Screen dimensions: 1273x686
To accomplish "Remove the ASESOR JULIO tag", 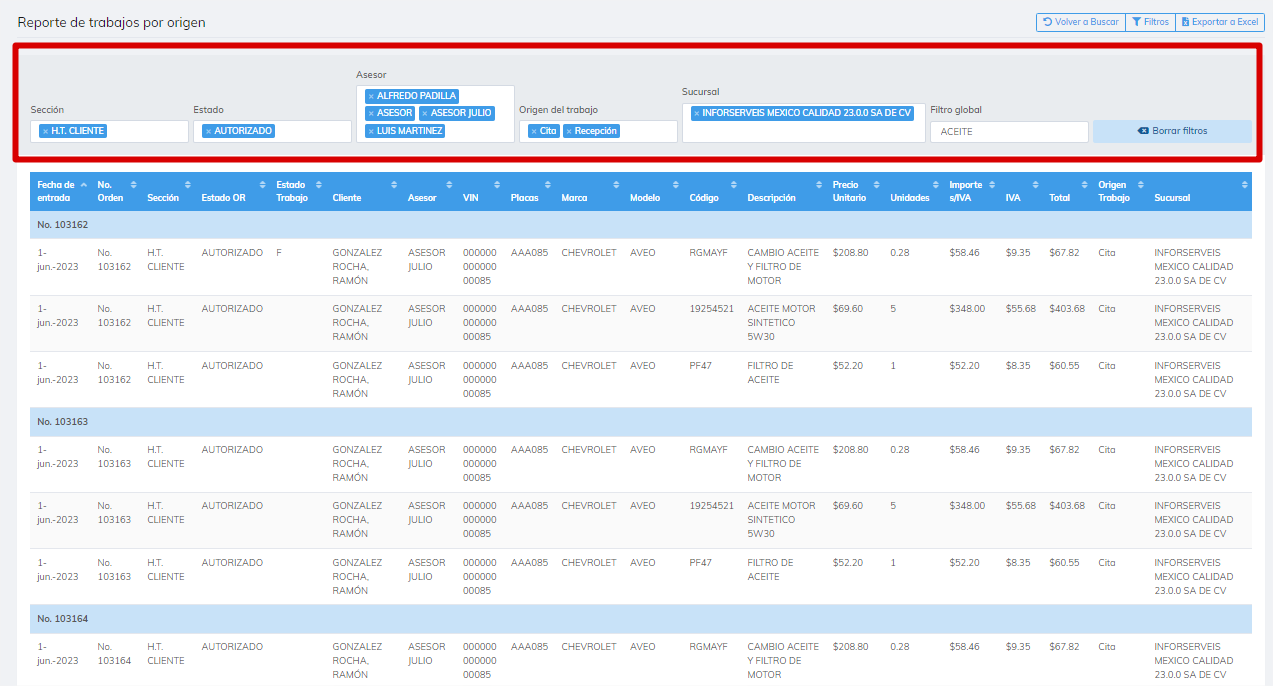I will click(x=425, y=113).
